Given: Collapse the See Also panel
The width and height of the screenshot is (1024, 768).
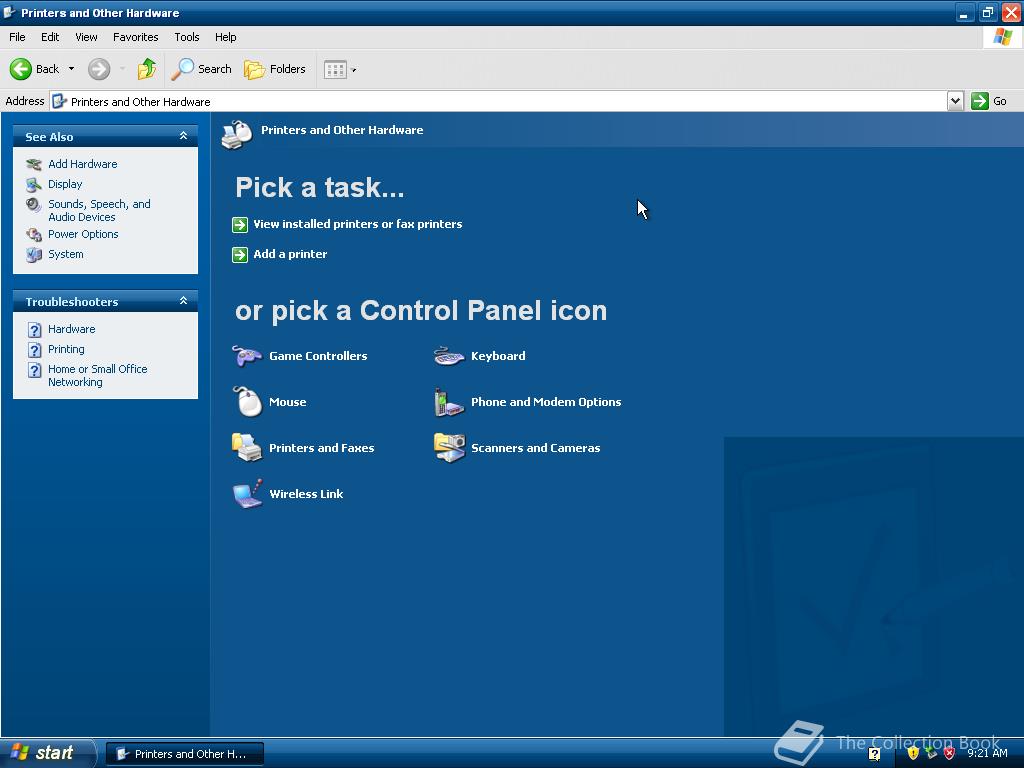Looking at the screenshot, I should (x=184, y=136).
